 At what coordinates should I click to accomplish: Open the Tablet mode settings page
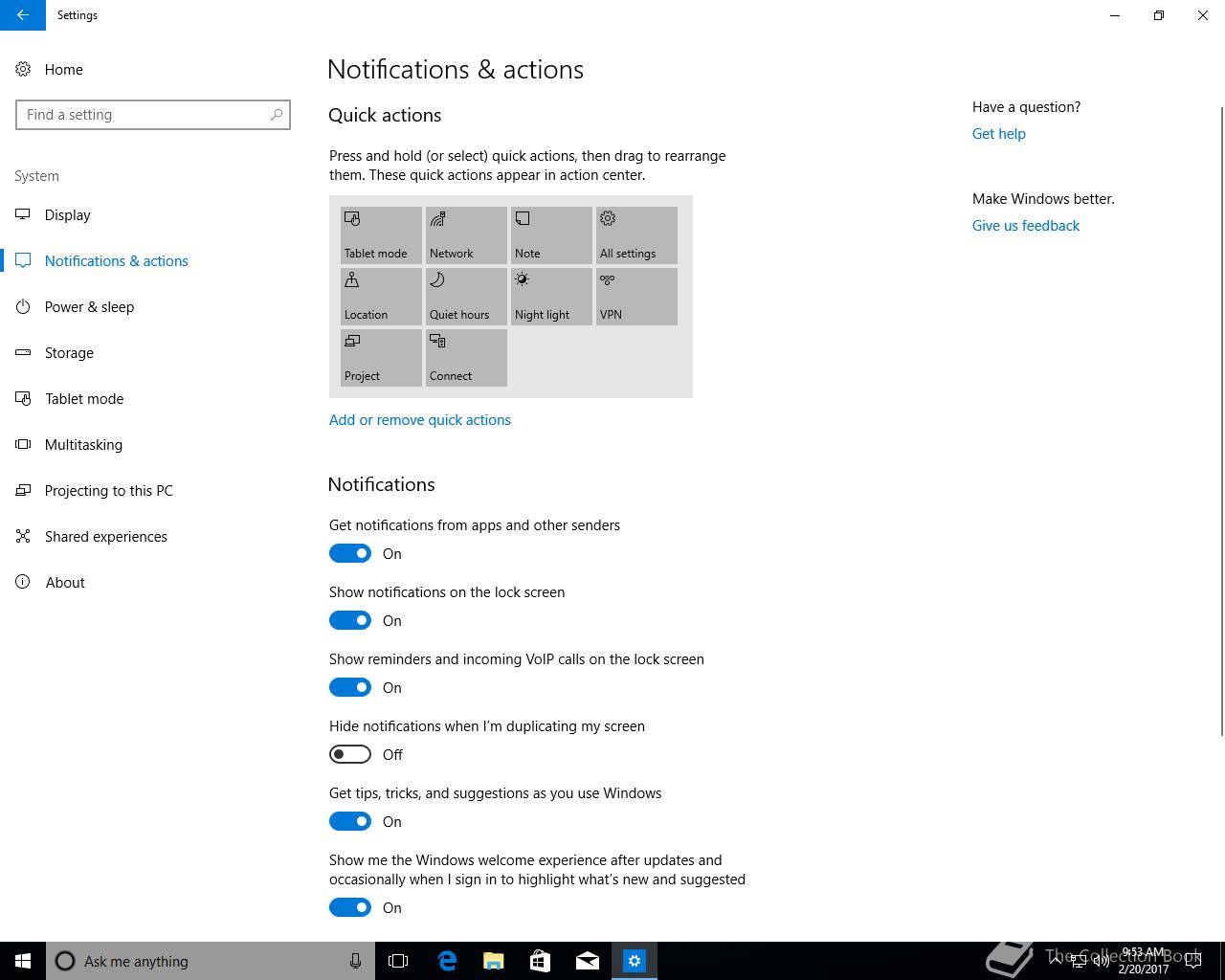pos(153,398)
